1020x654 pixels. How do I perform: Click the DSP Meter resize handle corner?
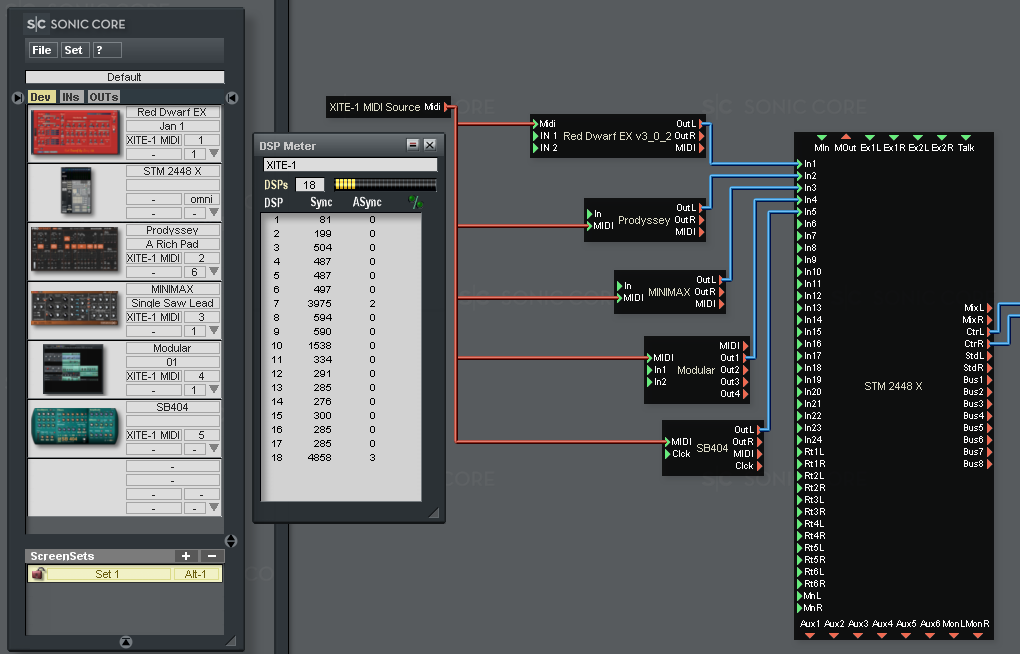point(434,513)
